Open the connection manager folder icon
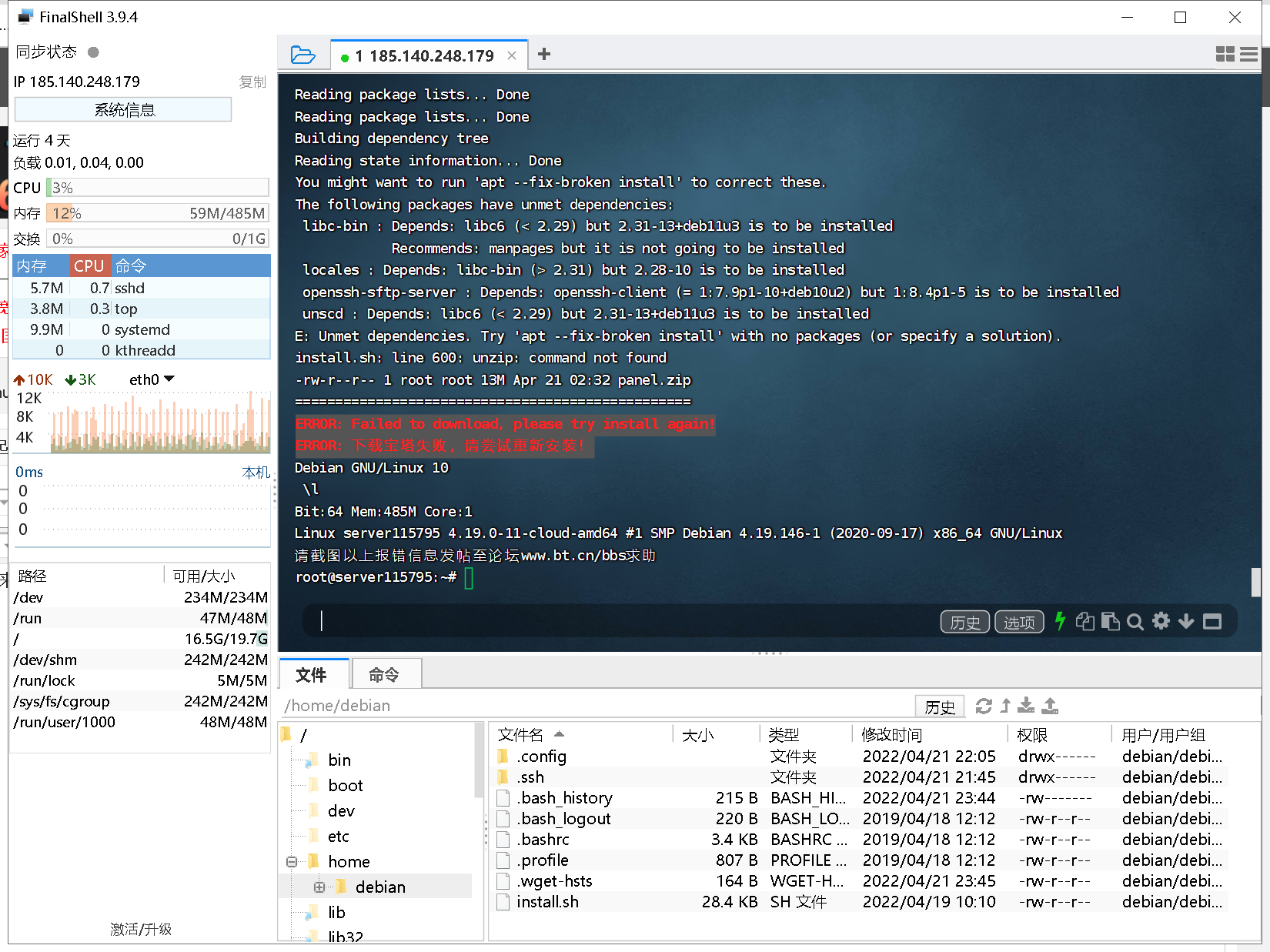 coord(303,55)
